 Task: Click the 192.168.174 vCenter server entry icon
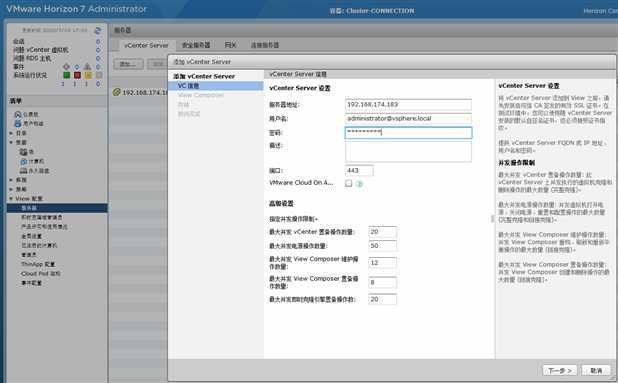116,92
